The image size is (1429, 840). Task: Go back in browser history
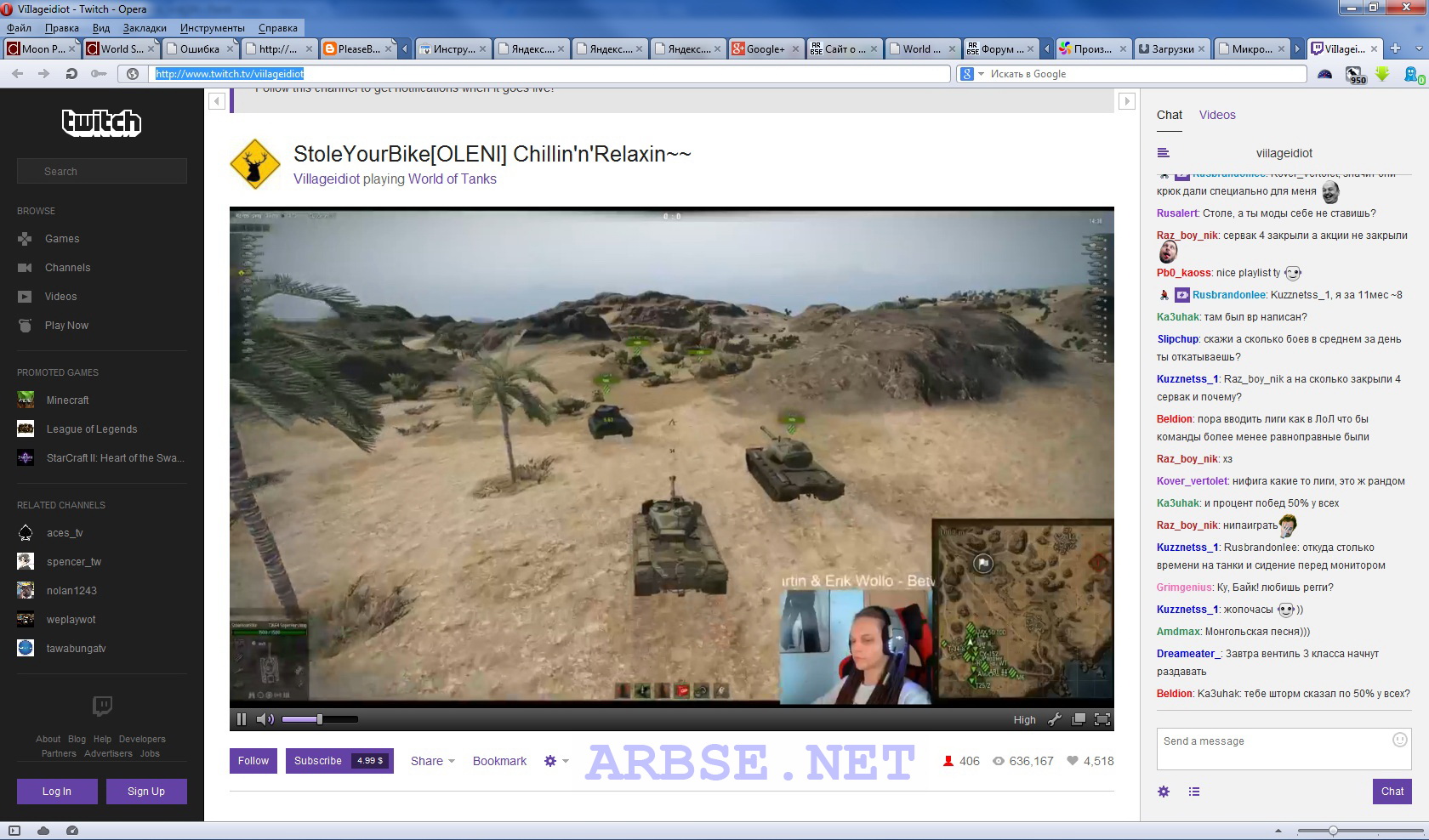click(17, 74)
